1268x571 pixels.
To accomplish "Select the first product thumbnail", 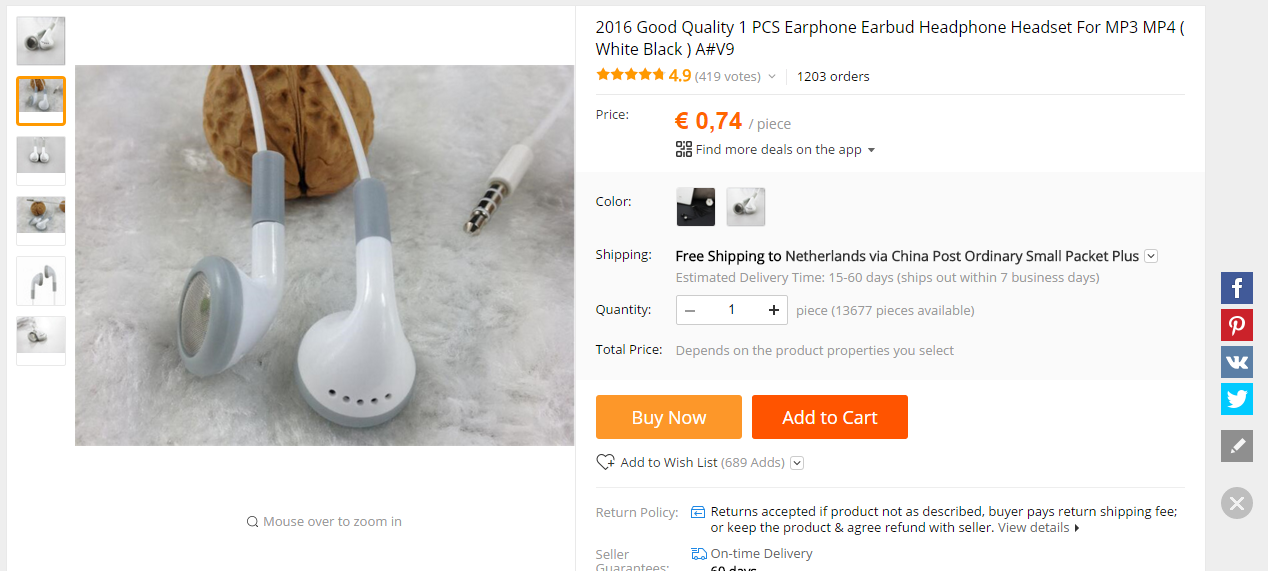I will (41, 41).
